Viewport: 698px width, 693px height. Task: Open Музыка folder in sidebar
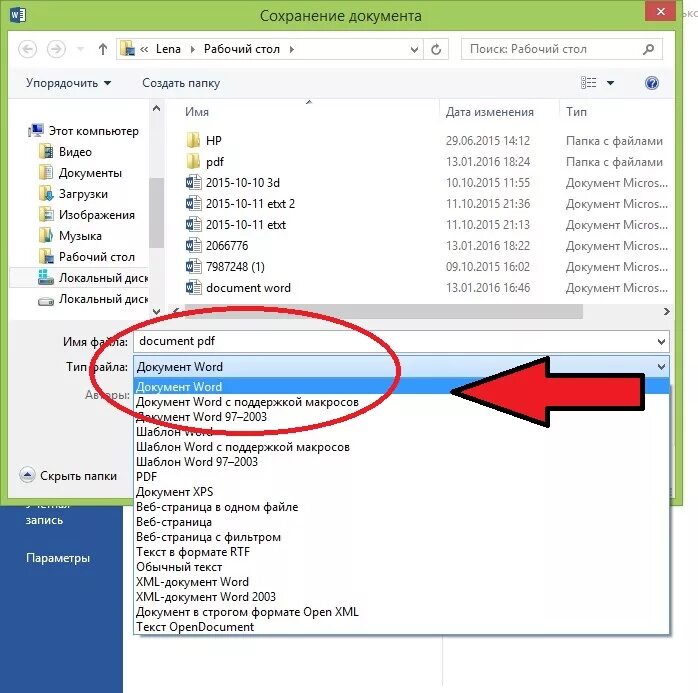click(x=70, y=235)
